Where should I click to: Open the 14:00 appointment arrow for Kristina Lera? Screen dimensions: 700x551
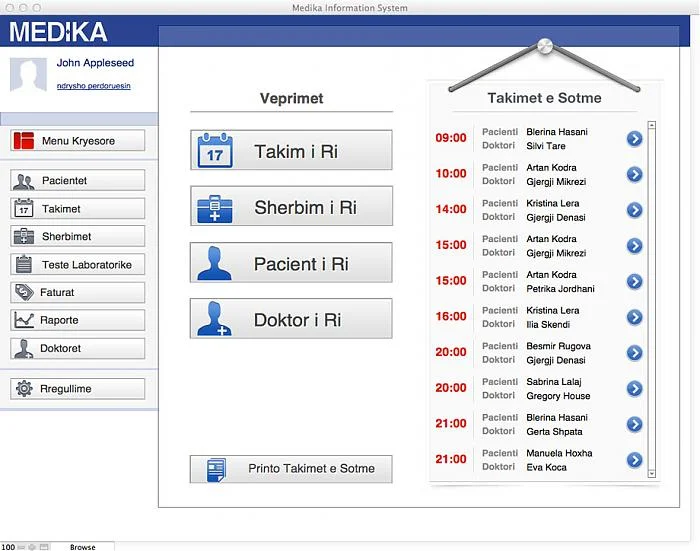pyautogui.click(x=634, y=210)
